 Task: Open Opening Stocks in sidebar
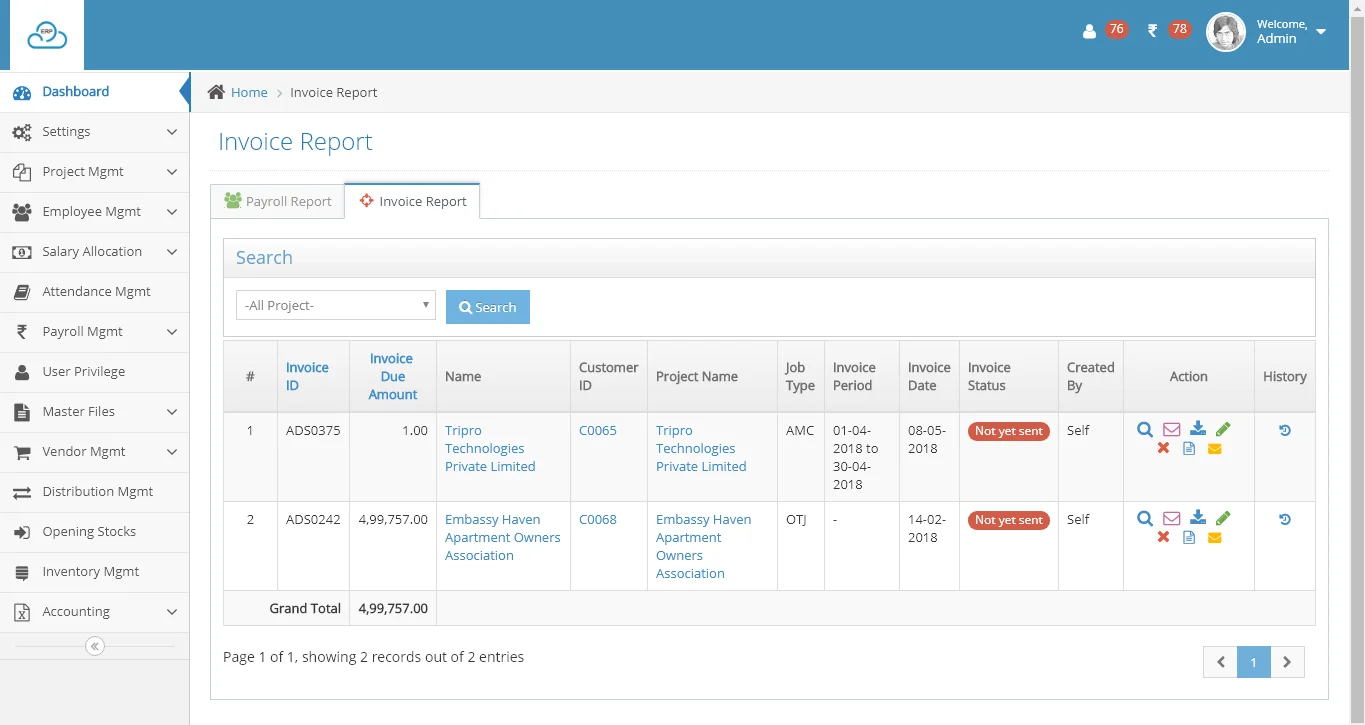(94, 532)
